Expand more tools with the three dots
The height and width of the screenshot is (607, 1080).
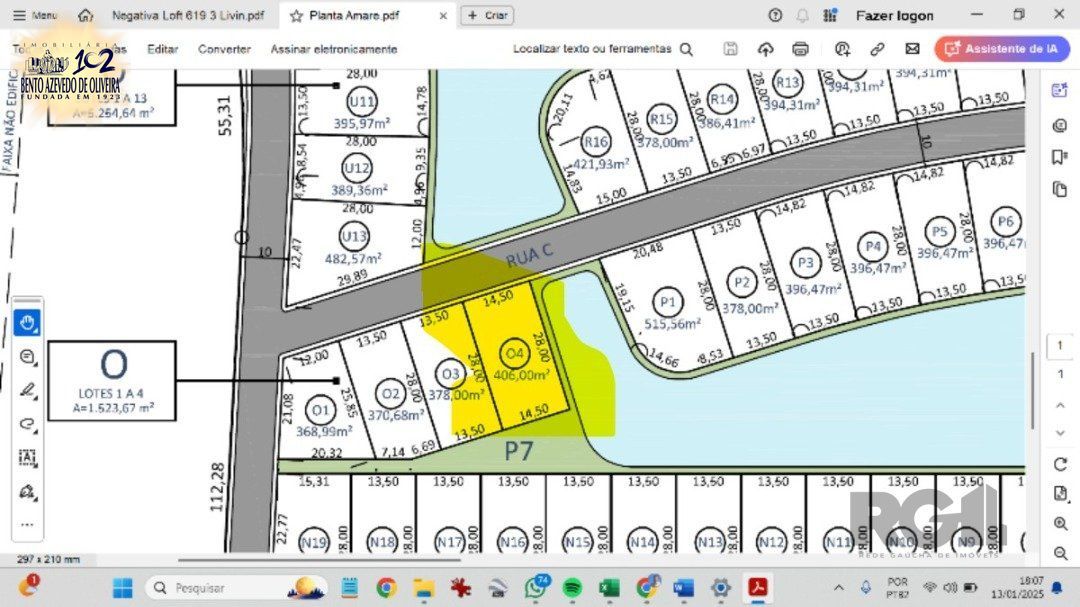tap(27, 524)
